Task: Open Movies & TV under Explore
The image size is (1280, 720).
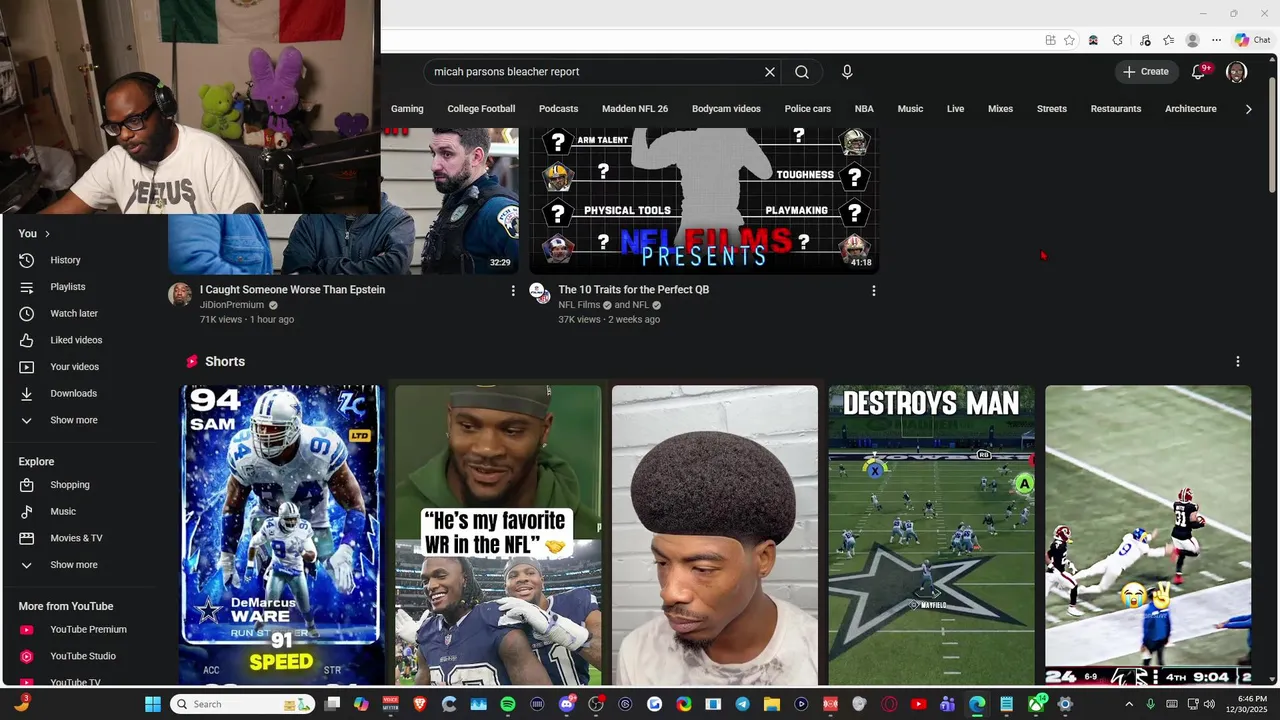Action: point(78,538)
